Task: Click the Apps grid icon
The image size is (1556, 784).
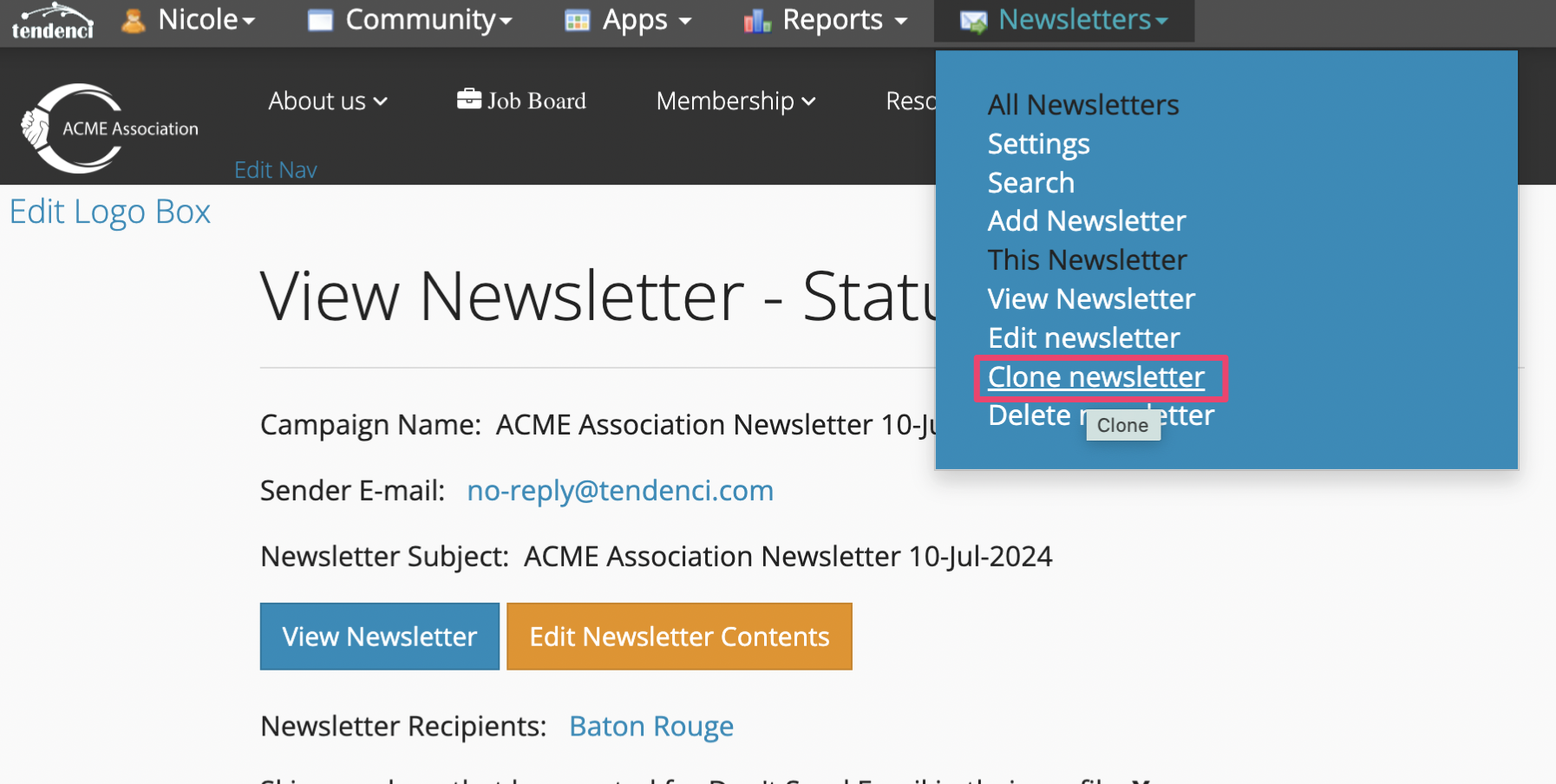Action: click(x=577, y=21)
